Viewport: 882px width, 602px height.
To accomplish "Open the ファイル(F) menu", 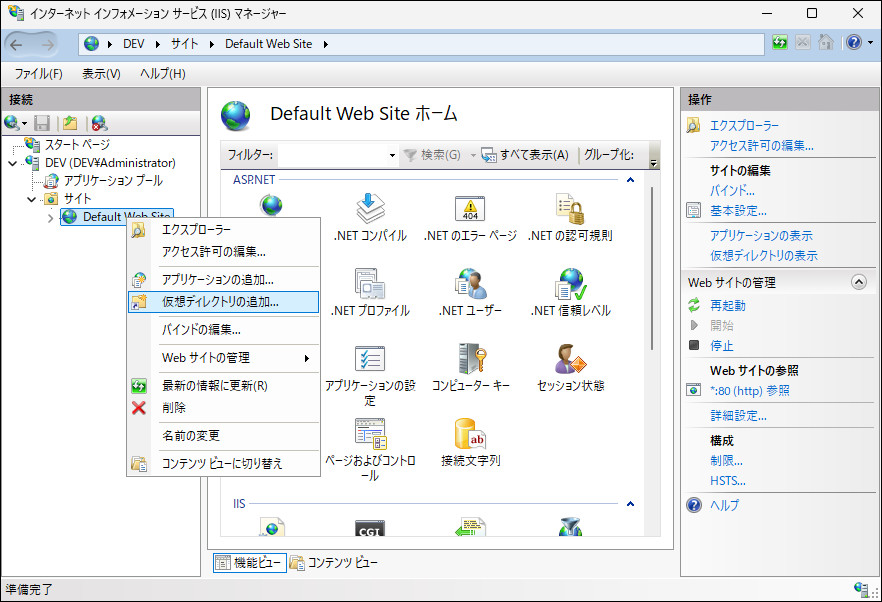I will click(x=38, y=74).
